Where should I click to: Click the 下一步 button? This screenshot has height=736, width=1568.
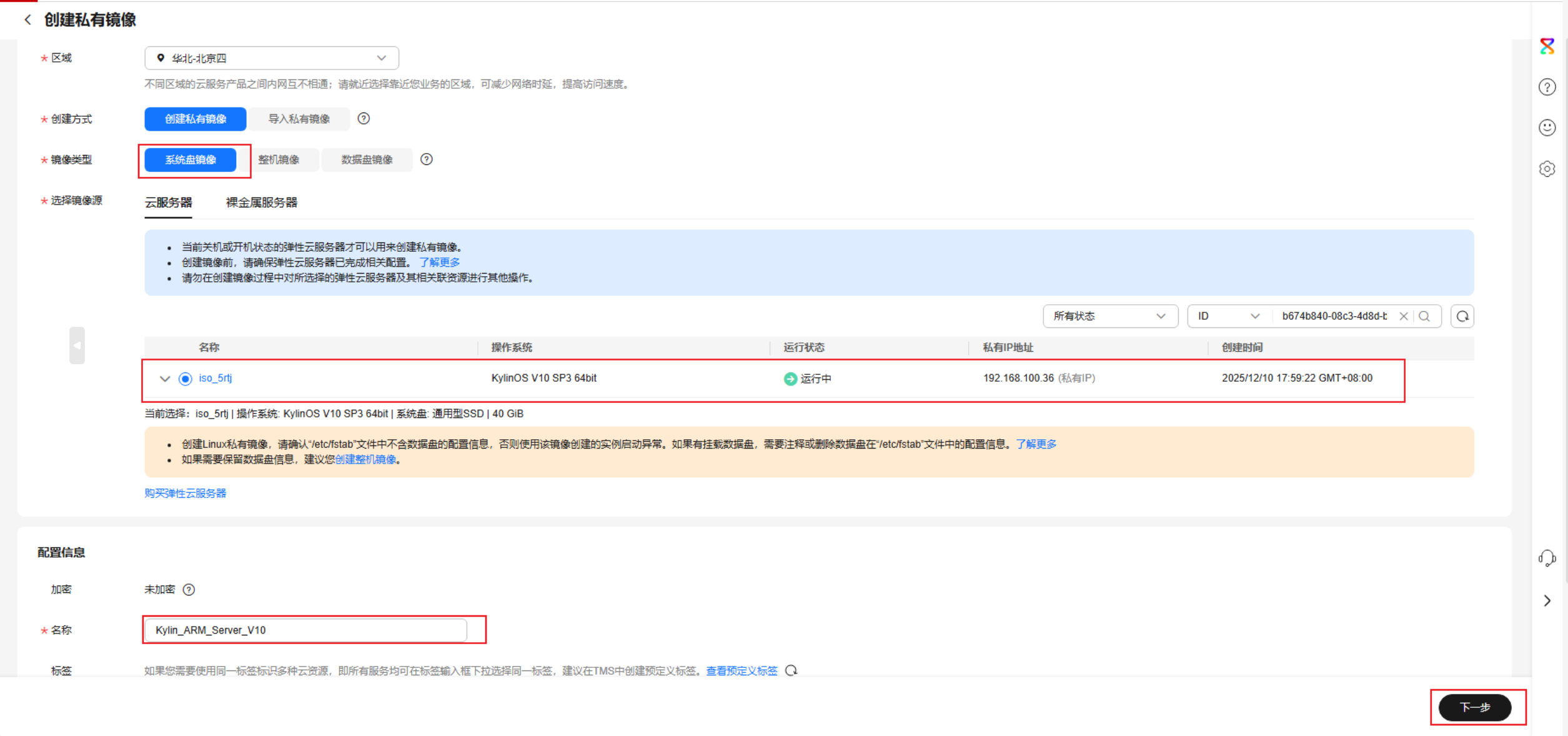(1474, 707)
